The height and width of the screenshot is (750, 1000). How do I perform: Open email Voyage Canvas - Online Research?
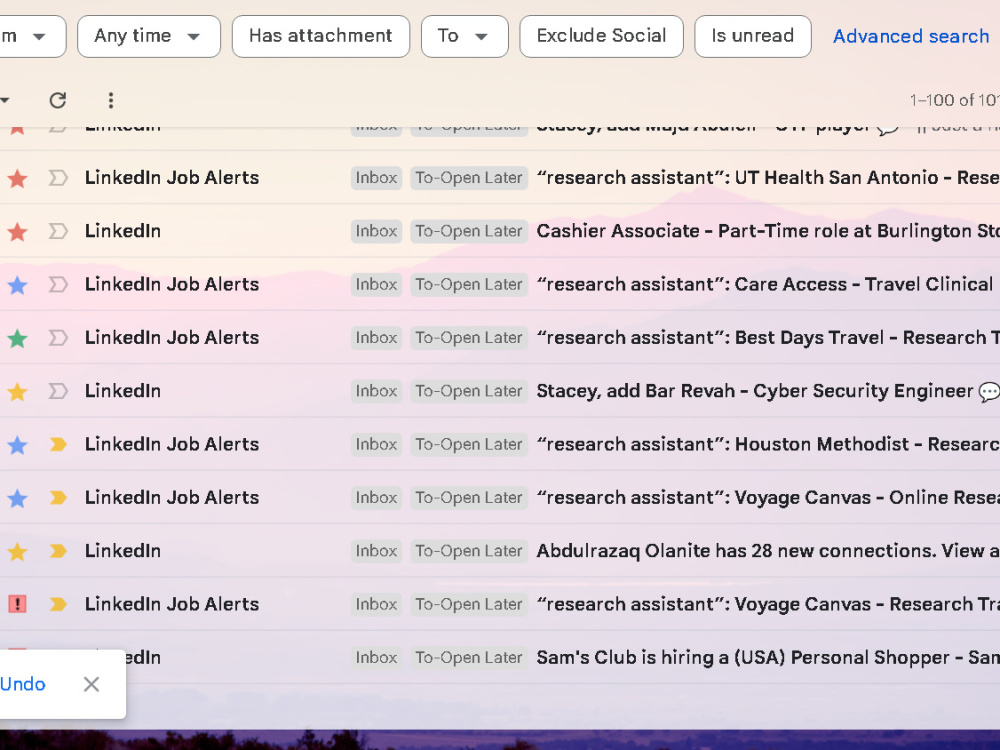(768, 497)
